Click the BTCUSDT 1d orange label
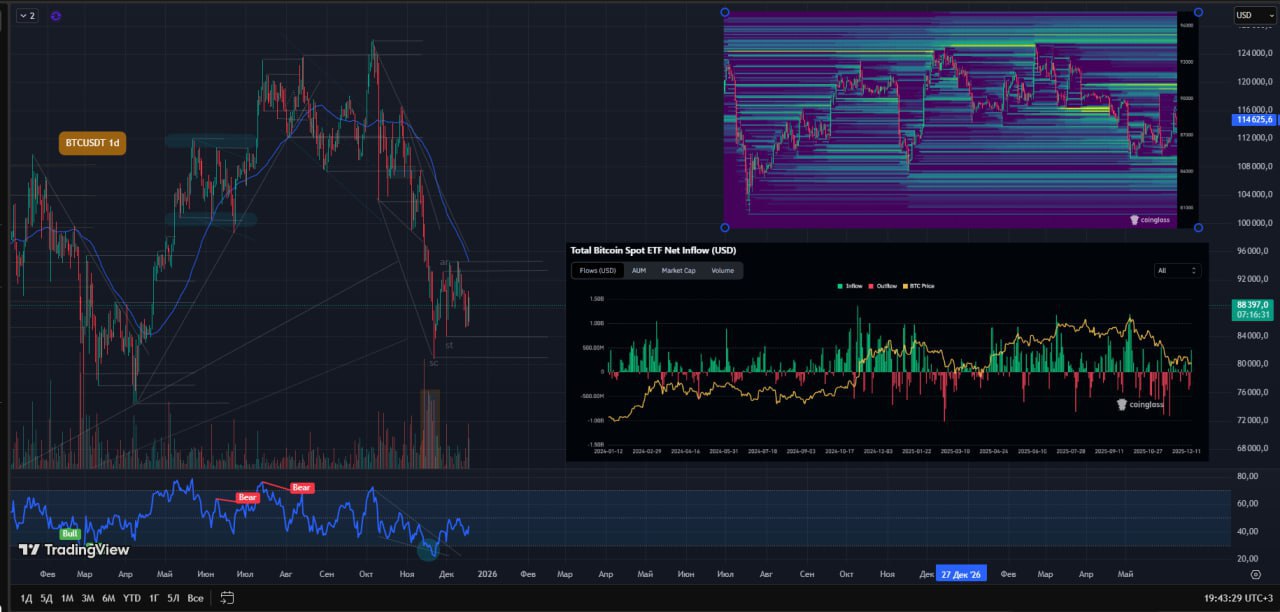 (x=92, y=143)
